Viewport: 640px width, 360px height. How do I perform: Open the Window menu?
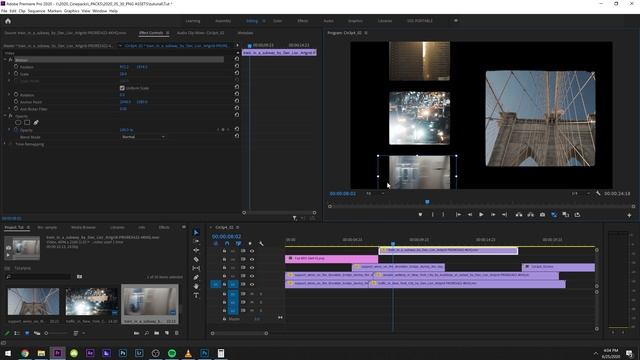pyautogui.click(x=100, y=11)
